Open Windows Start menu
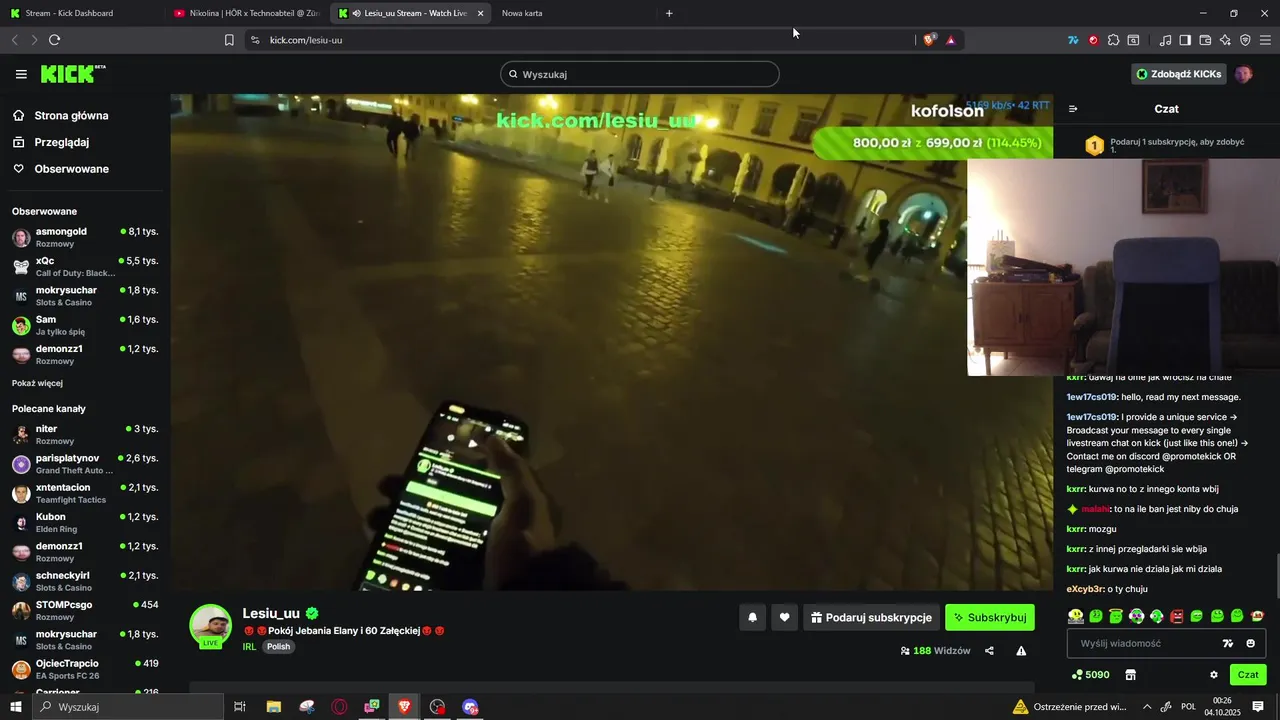 click(15, 707)
